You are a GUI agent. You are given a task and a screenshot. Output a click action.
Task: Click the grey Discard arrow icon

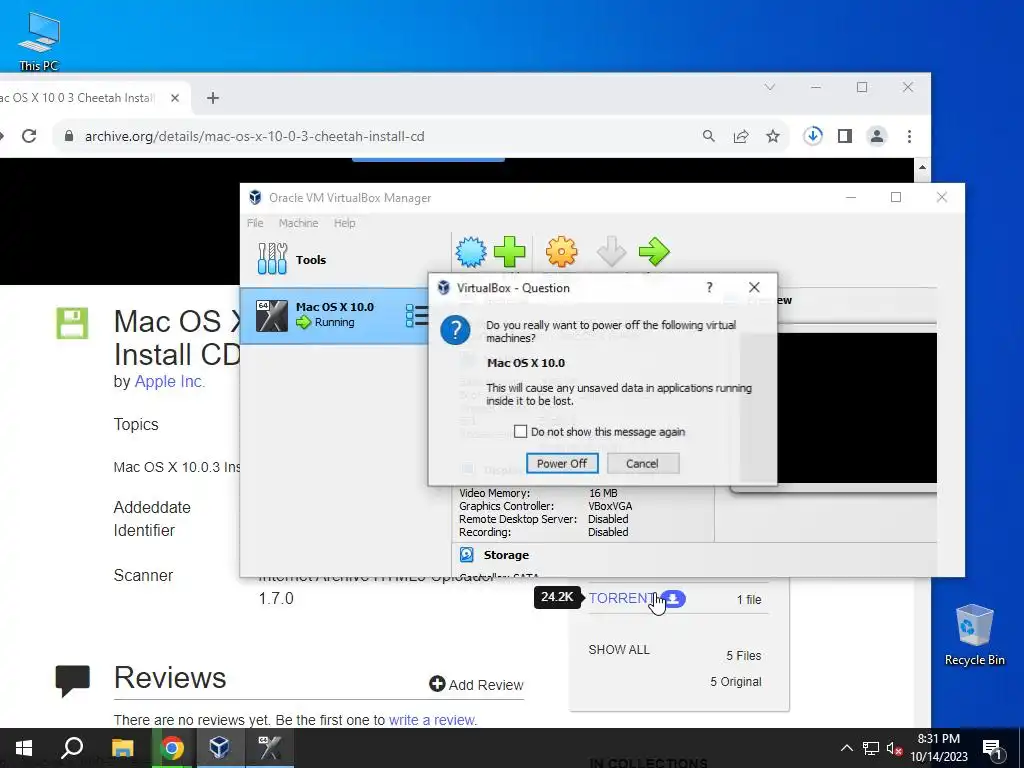[x=611, y=251]
